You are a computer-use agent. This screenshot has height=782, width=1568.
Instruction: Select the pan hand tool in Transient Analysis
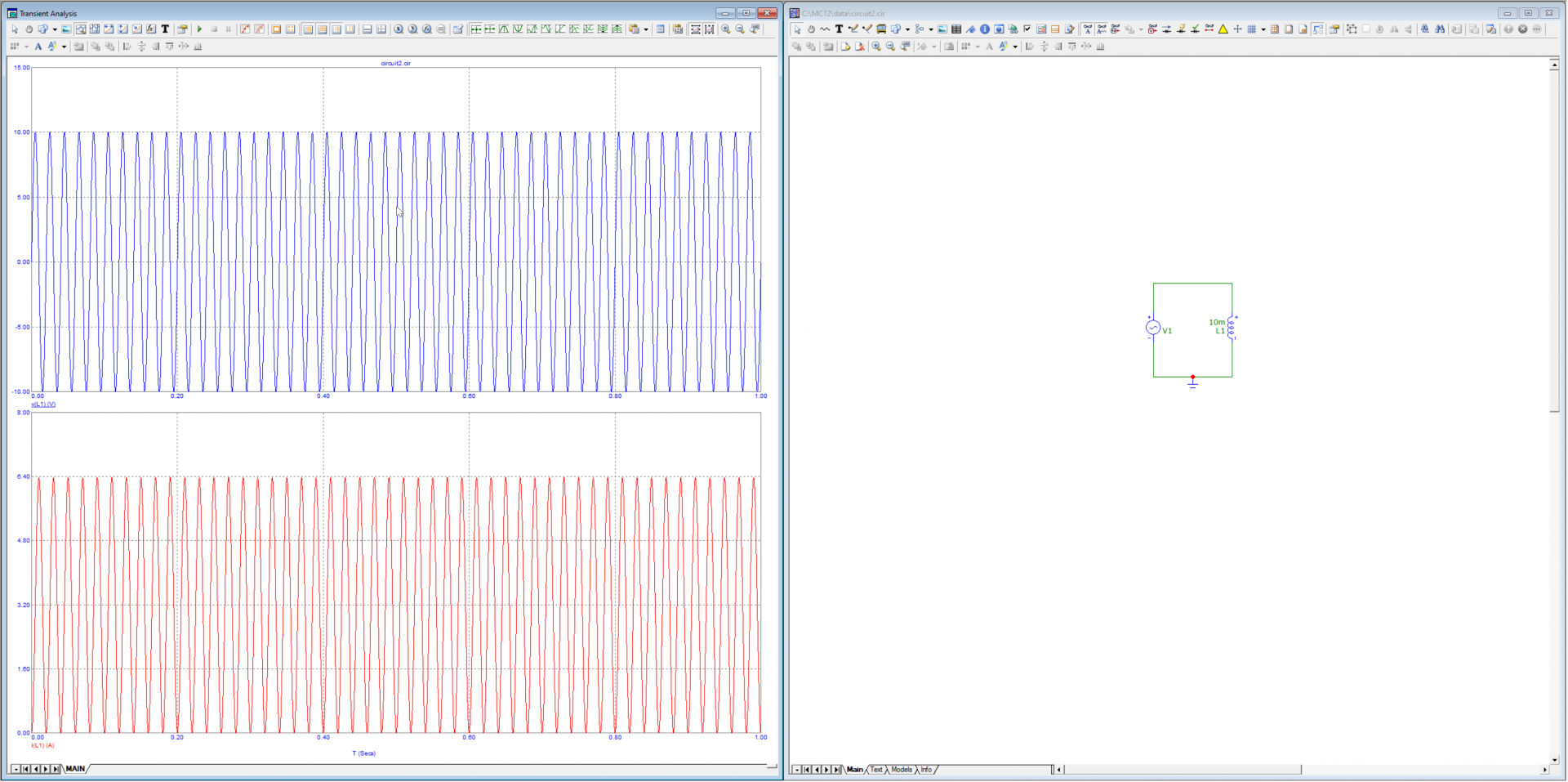(29, 29)
